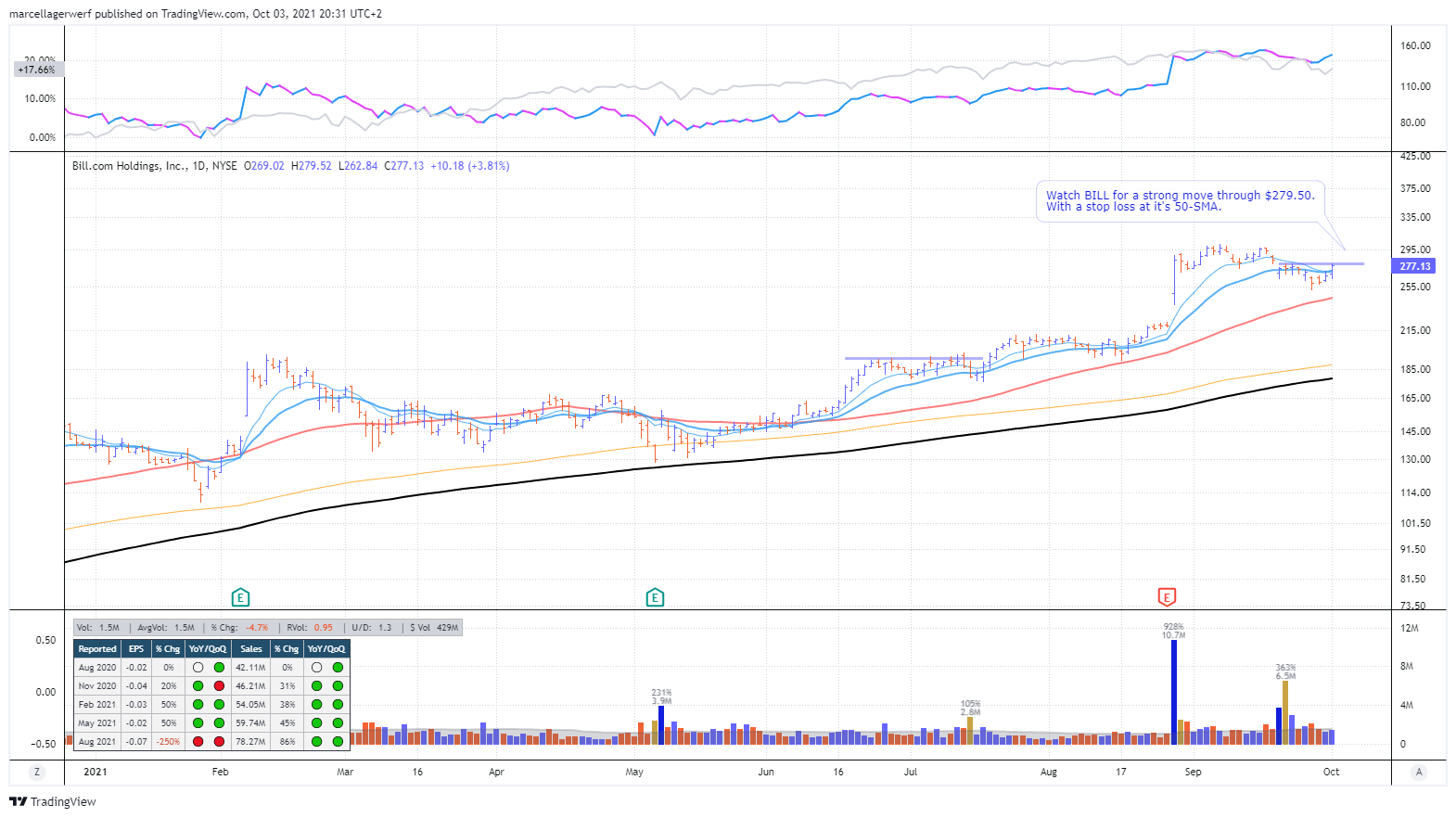Click the 42.11M sales cell
Image resolution: width=1456 pixels, height=818 pixels.
coord(250,668)
